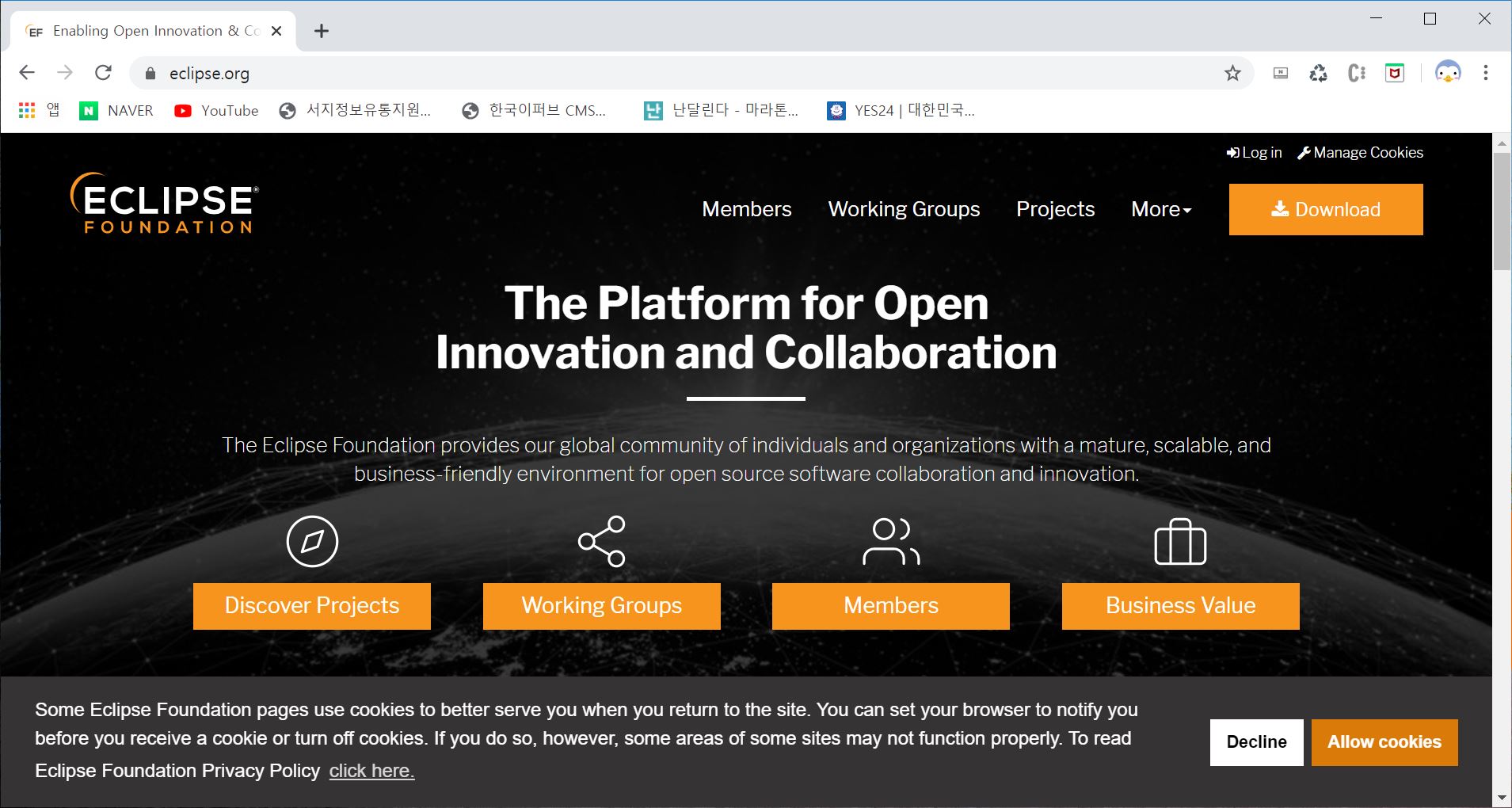Viewport: 1512px width, 808px height.
Task: Open the Chrome three-dot menu
Action: tap(1486, 73)
